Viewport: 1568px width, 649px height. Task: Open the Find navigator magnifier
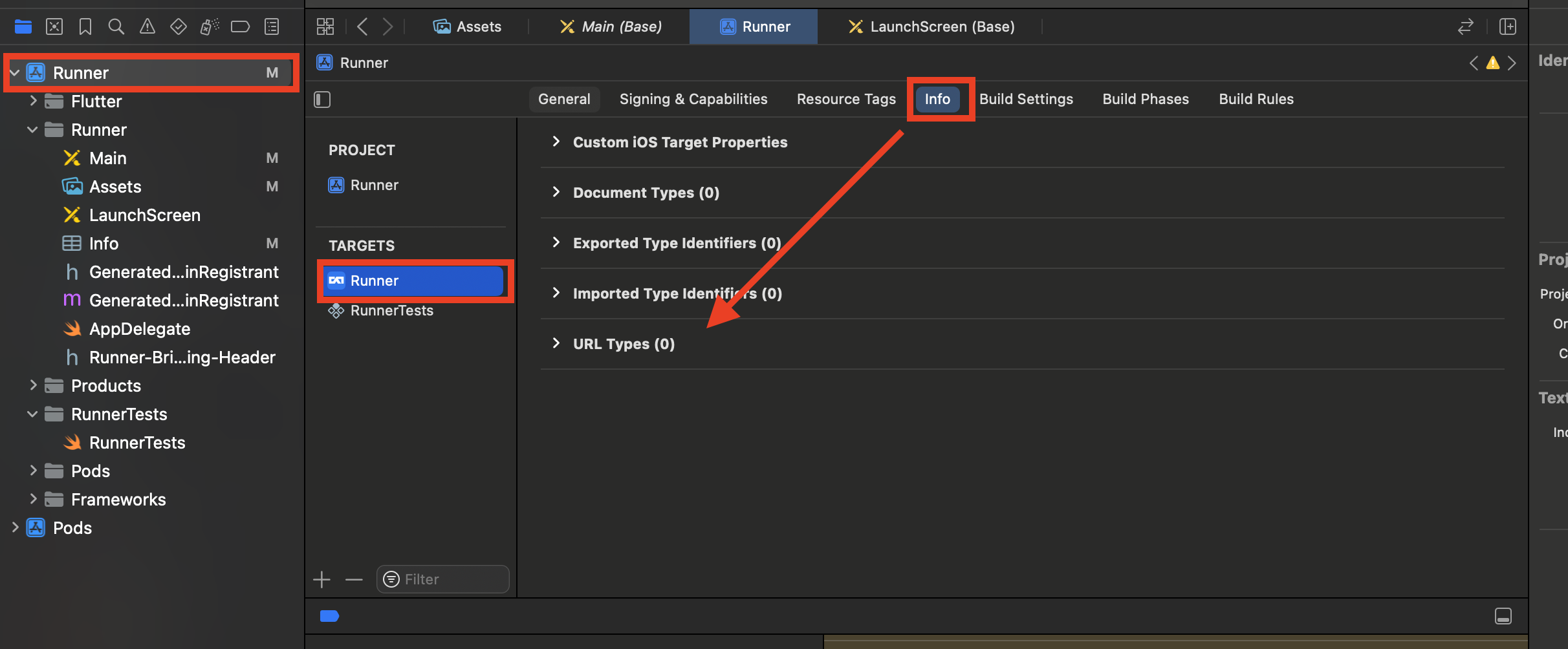click(x=116, y=27)
